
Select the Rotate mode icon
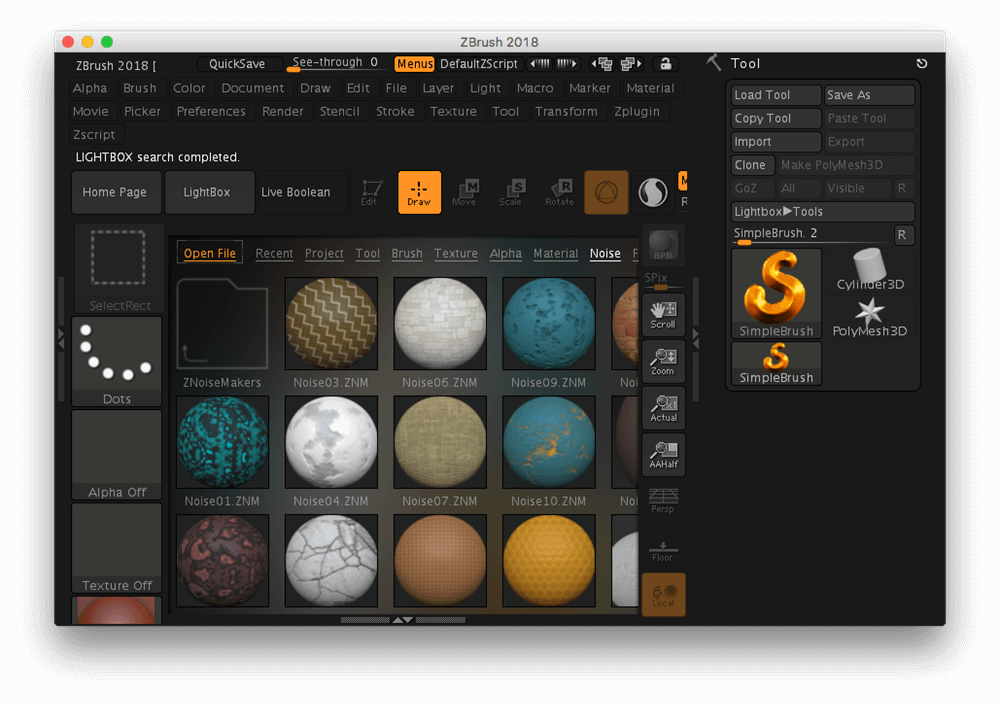559,192
